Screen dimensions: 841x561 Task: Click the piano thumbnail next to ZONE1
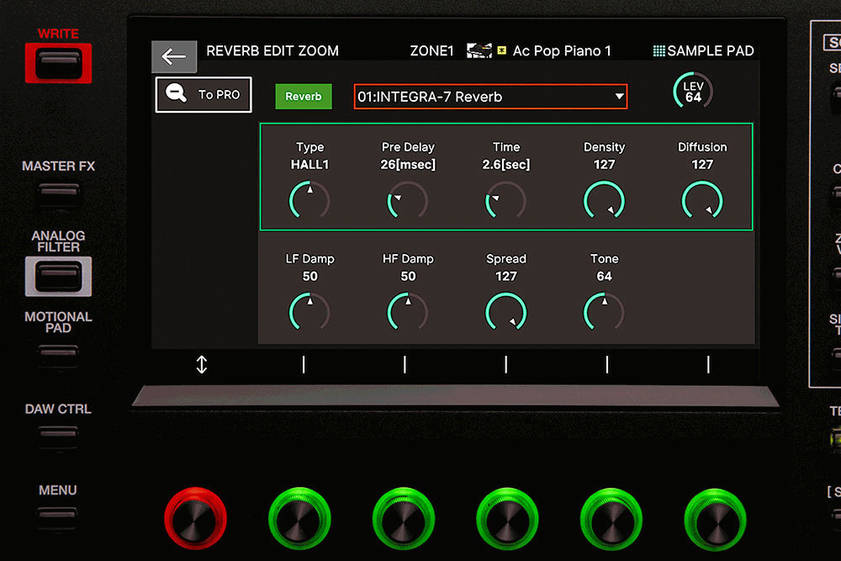pyautogui.click(x=479, y=51)
